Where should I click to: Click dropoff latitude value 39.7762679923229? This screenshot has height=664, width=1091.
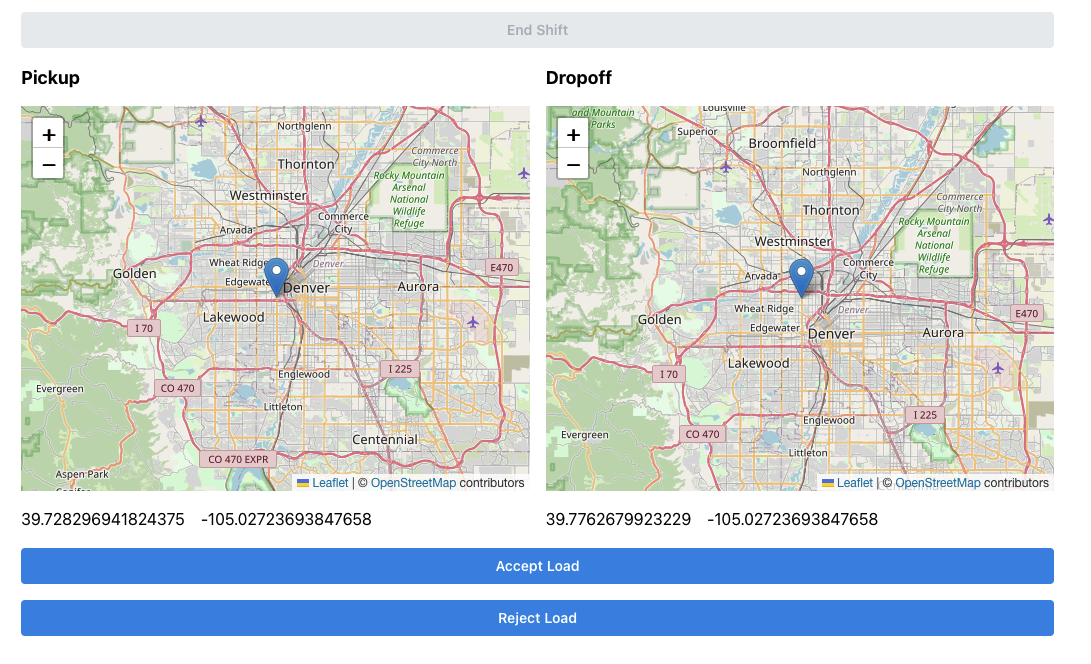[x=618, y=519]
